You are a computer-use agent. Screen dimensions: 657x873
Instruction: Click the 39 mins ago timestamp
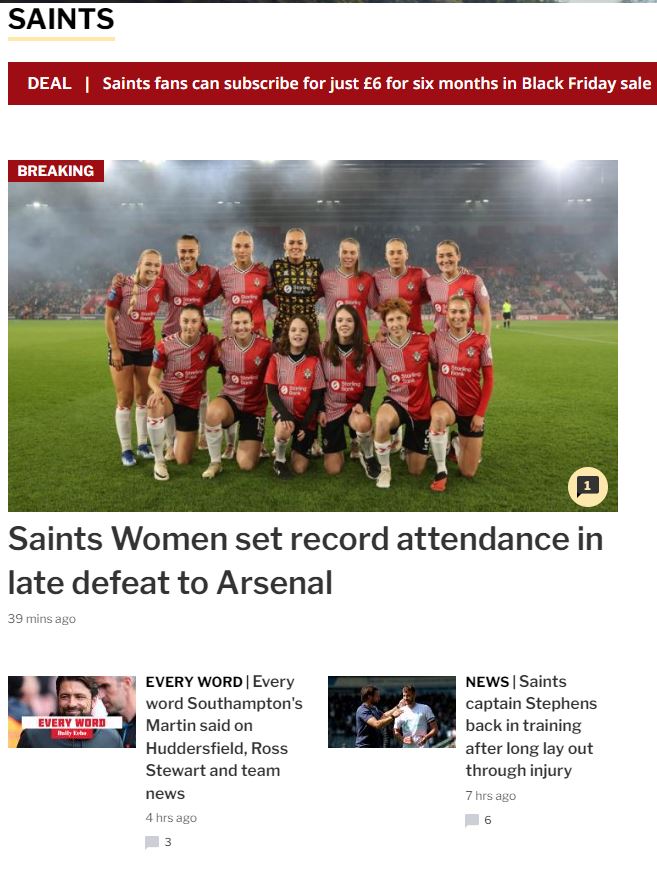(42, 619)
